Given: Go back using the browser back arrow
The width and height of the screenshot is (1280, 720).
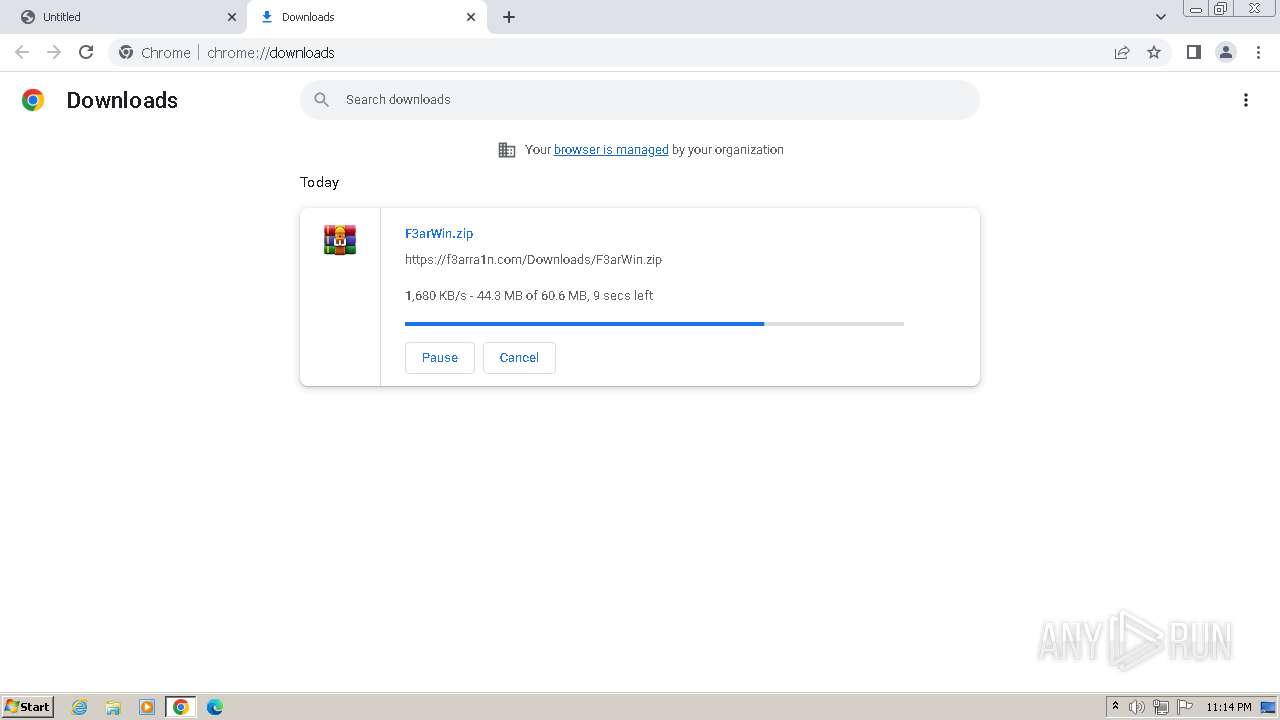Looking at the screenshot, I should coord(22,52).
